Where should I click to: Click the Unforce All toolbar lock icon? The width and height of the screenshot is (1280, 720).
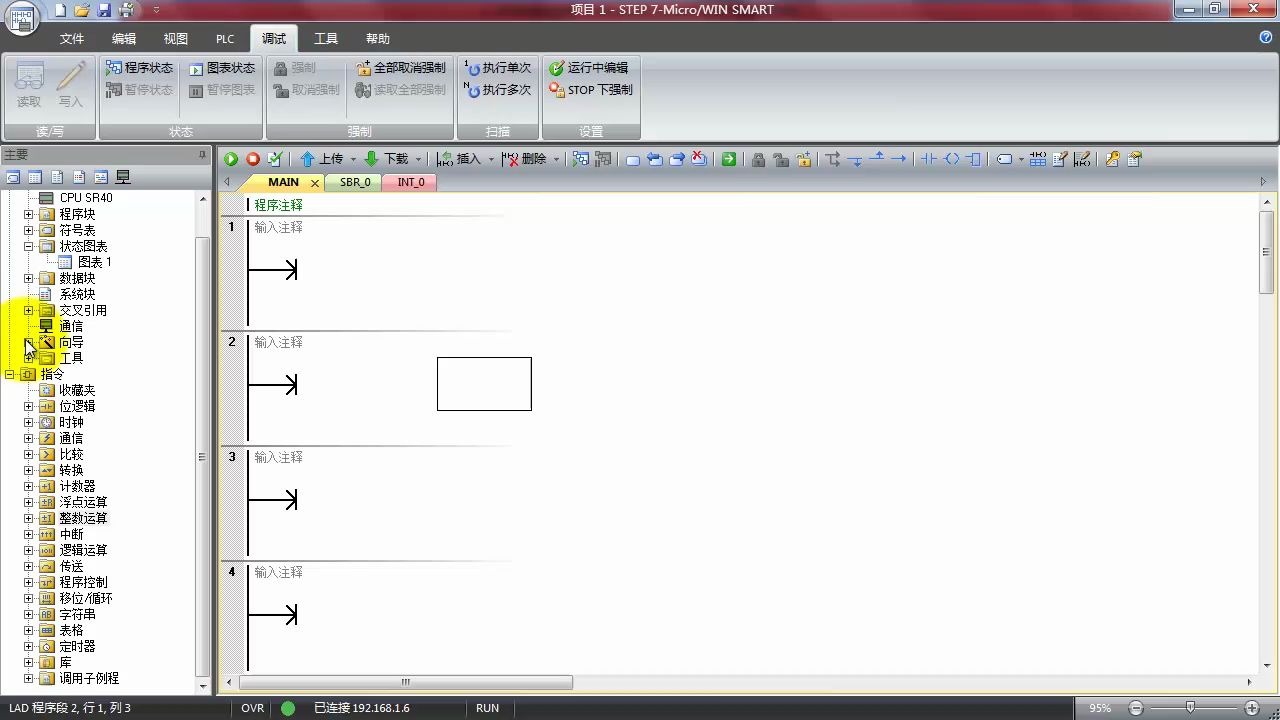(803, 159)
